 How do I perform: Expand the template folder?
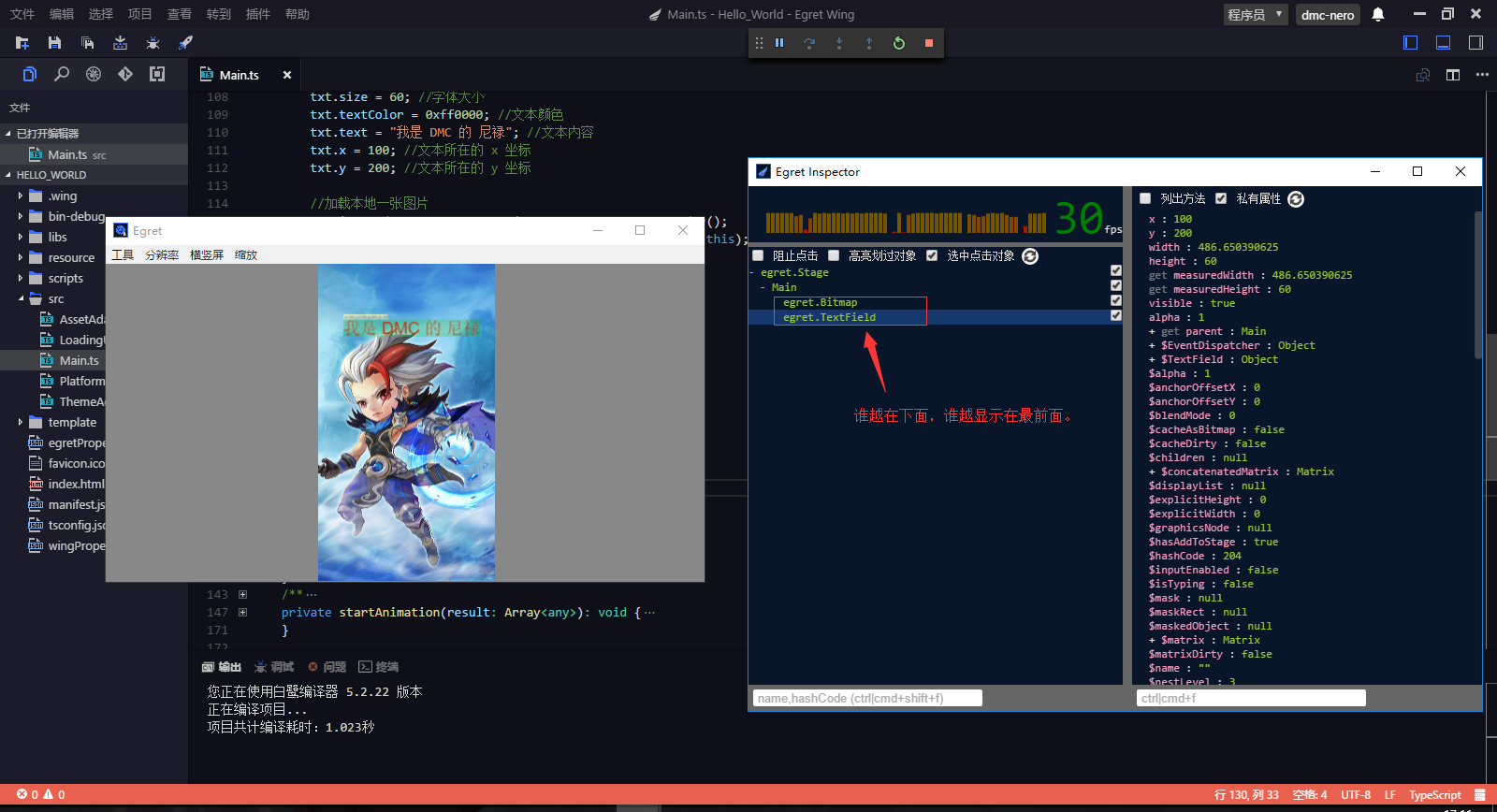click(x=21, y=423)
